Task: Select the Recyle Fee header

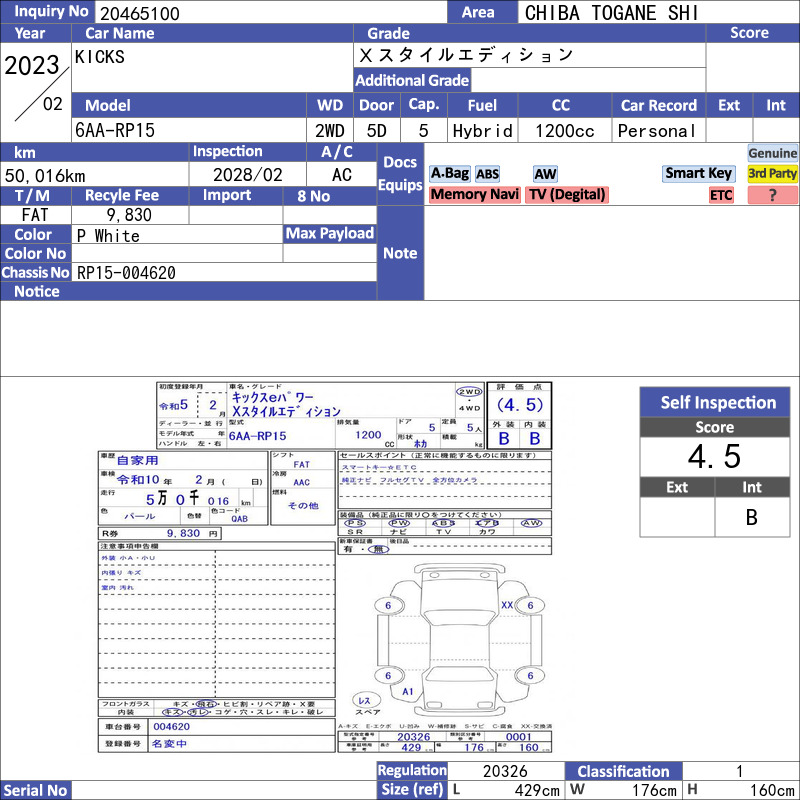Action: pyautogui.click(x=122, y=195)
